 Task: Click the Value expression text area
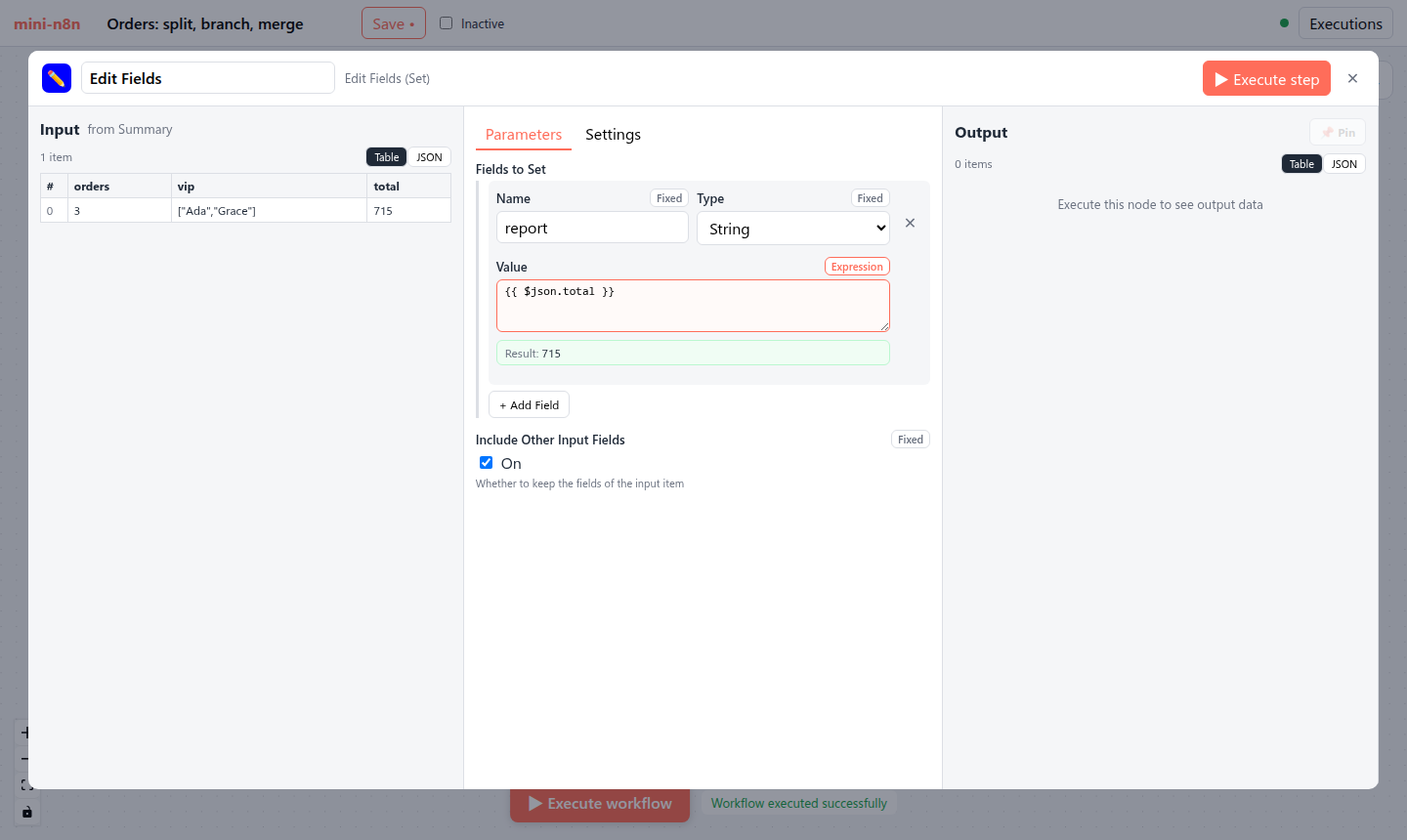point(693,306)
